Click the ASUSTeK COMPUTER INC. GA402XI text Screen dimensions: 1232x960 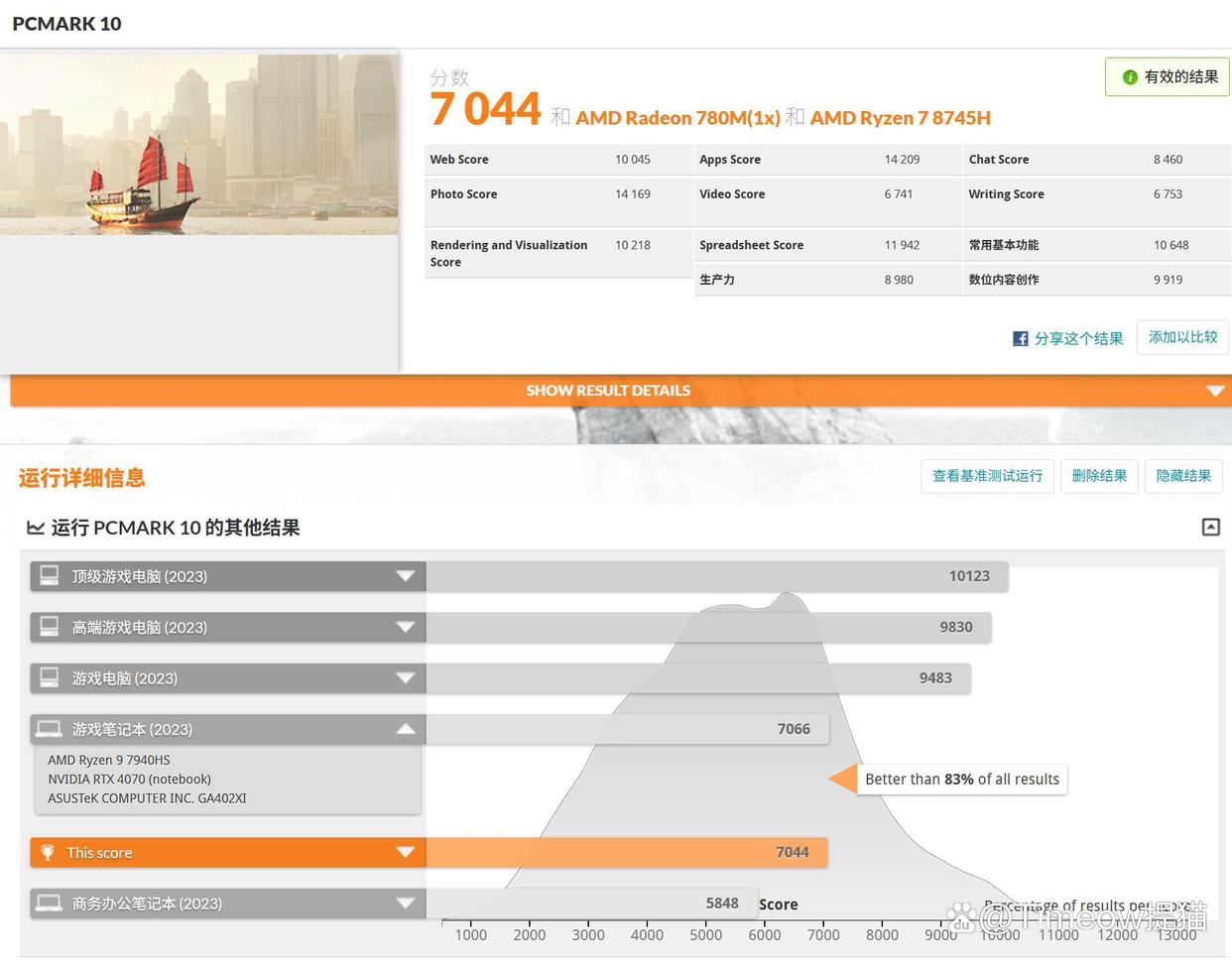tap(147, 798)
